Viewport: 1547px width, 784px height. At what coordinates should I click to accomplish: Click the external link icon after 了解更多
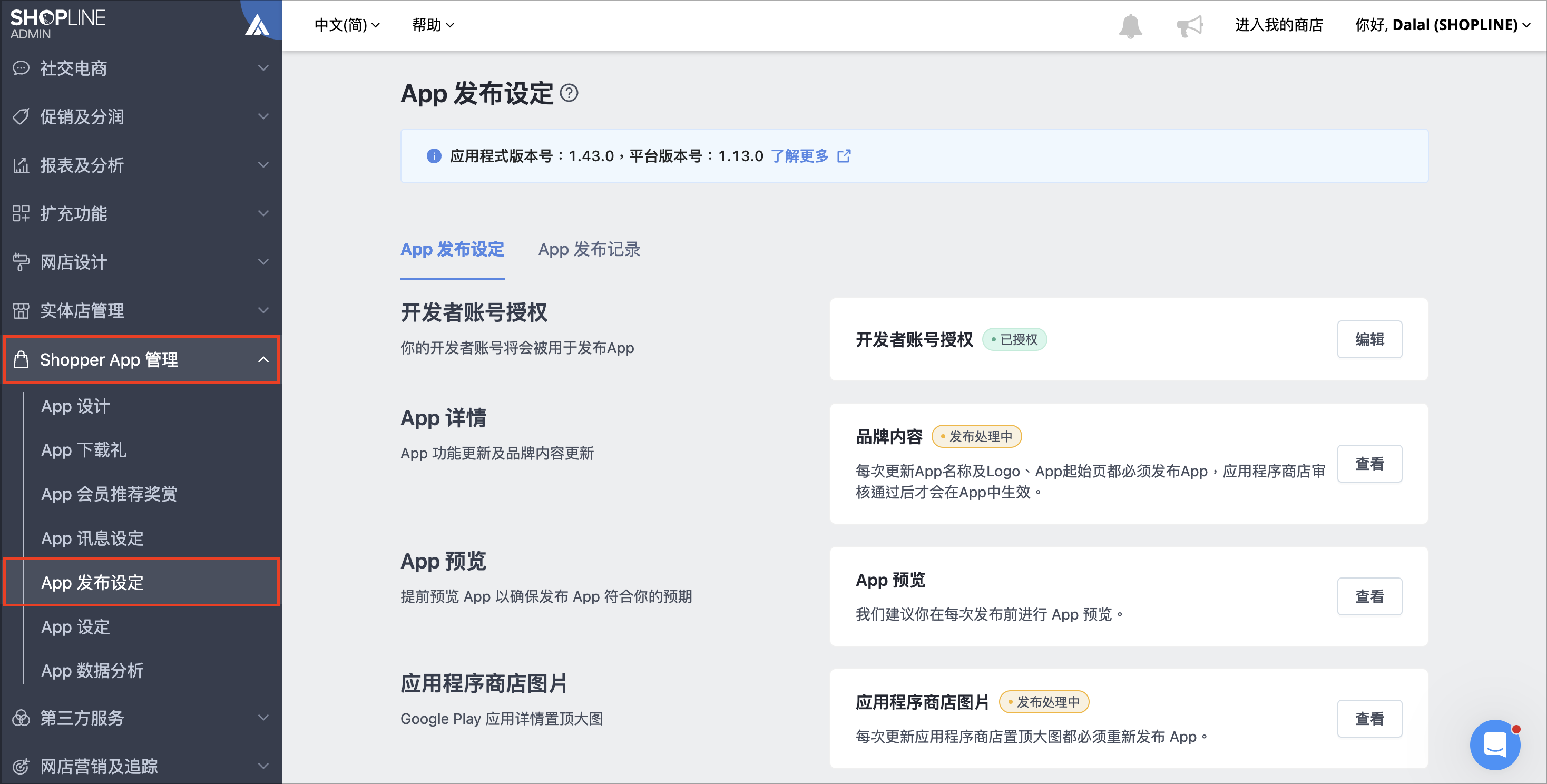844,156
